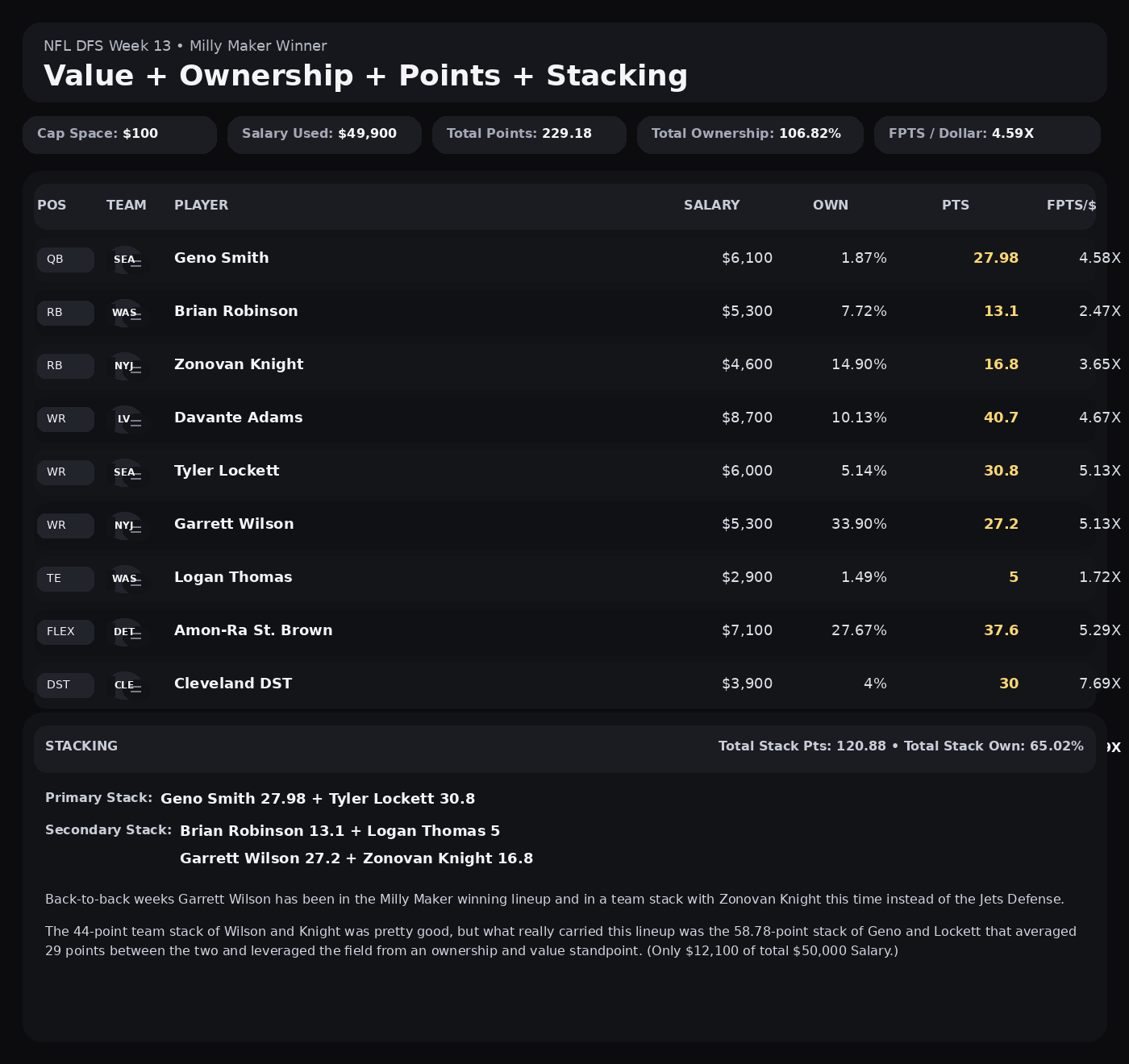Click the NYJ team logo beside Zonovan Knight
The image size is (1129, 1064).
126,366
